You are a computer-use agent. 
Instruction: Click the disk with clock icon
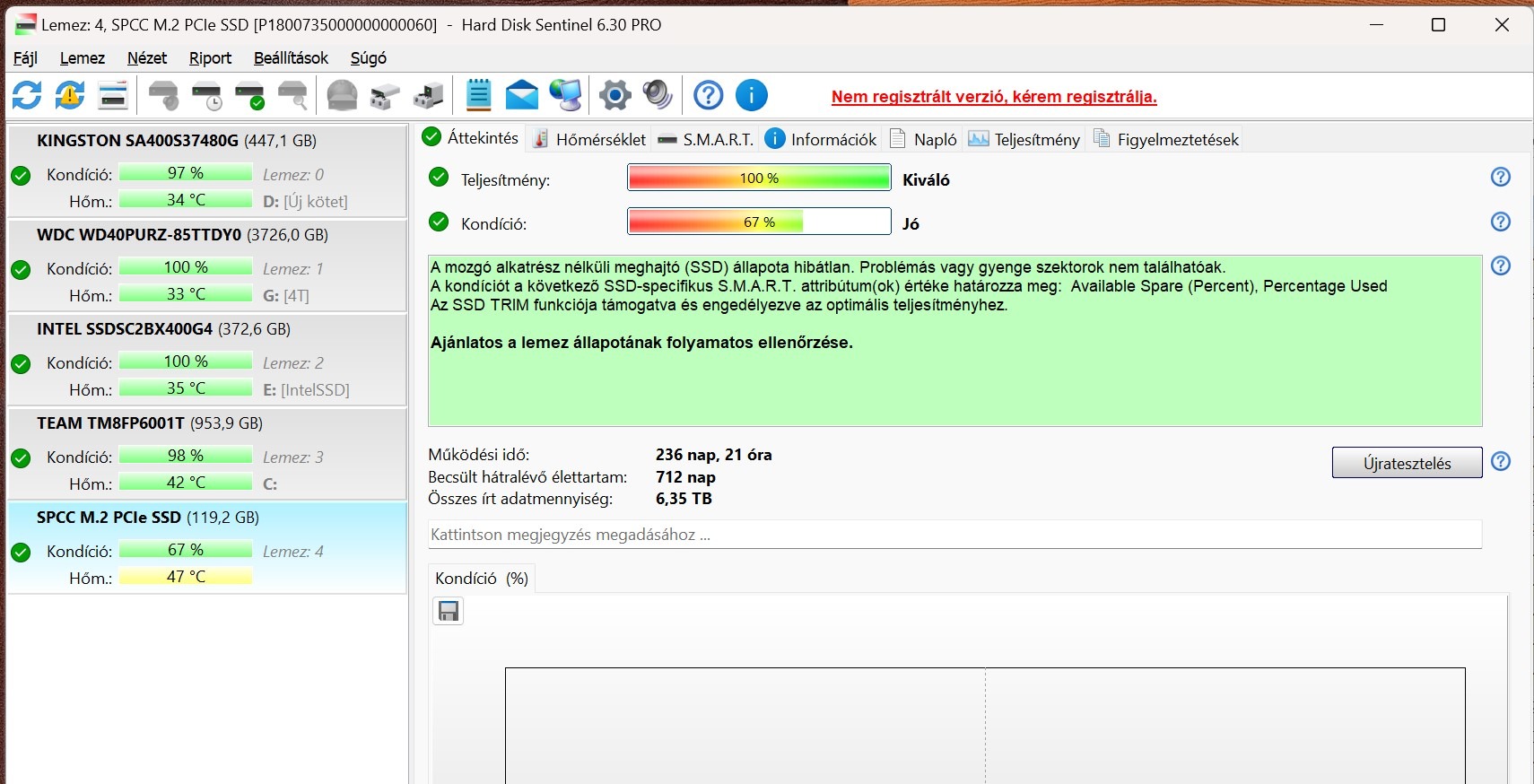207,95
